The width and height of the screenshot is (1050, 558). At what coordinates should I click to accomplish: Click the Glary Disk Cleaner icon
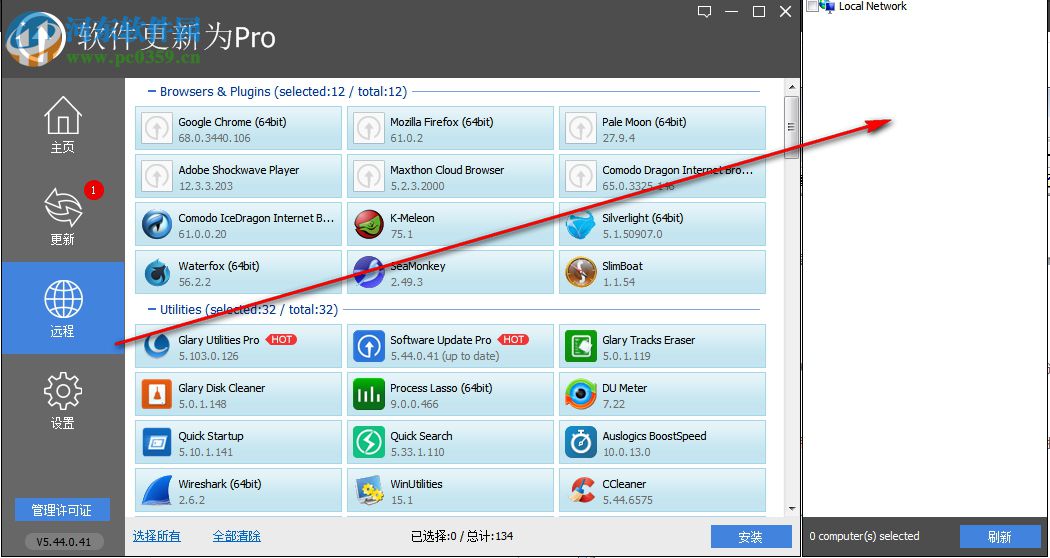(157, 395)
